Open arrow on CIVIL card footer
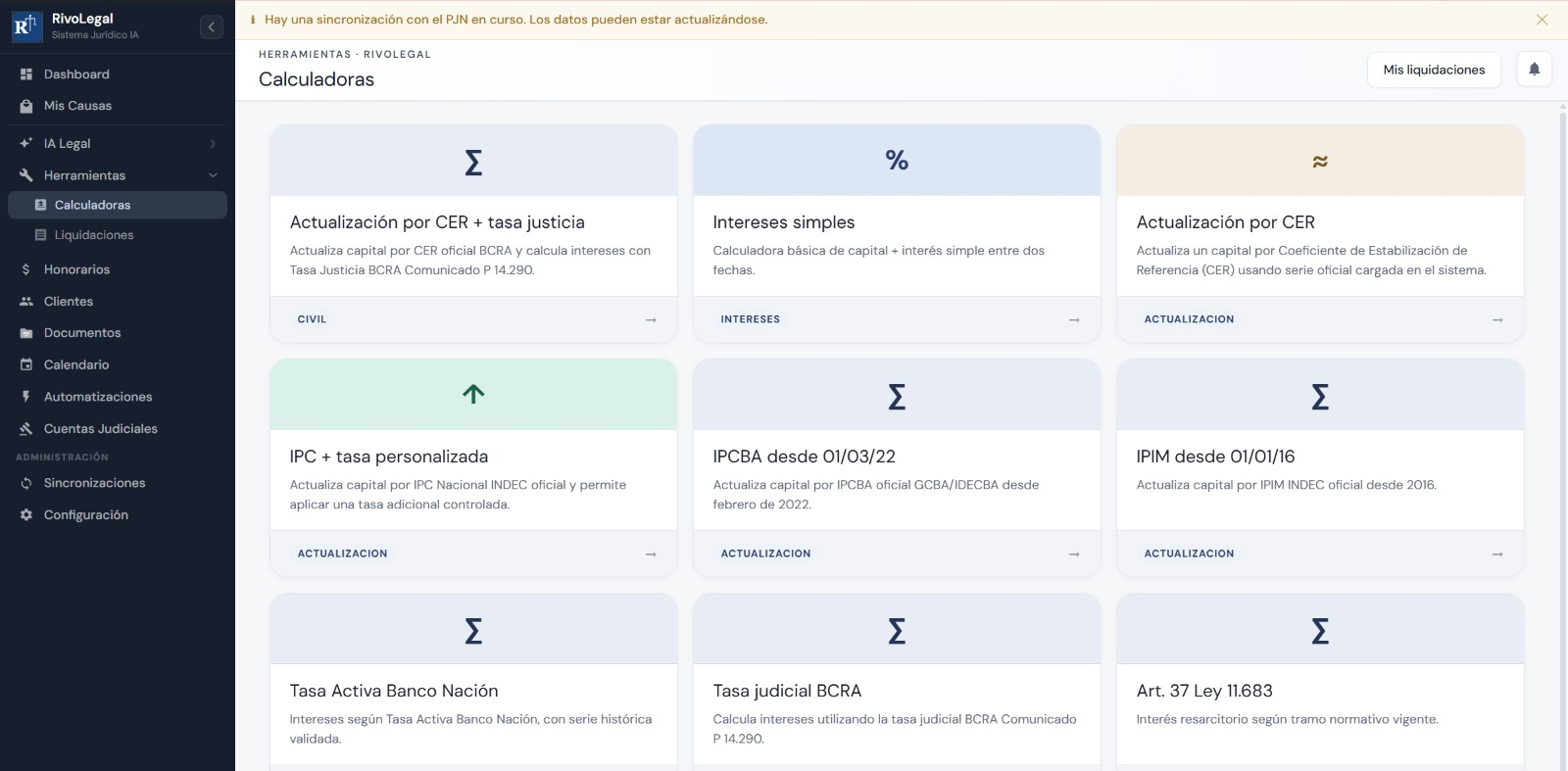 [651, 320]
